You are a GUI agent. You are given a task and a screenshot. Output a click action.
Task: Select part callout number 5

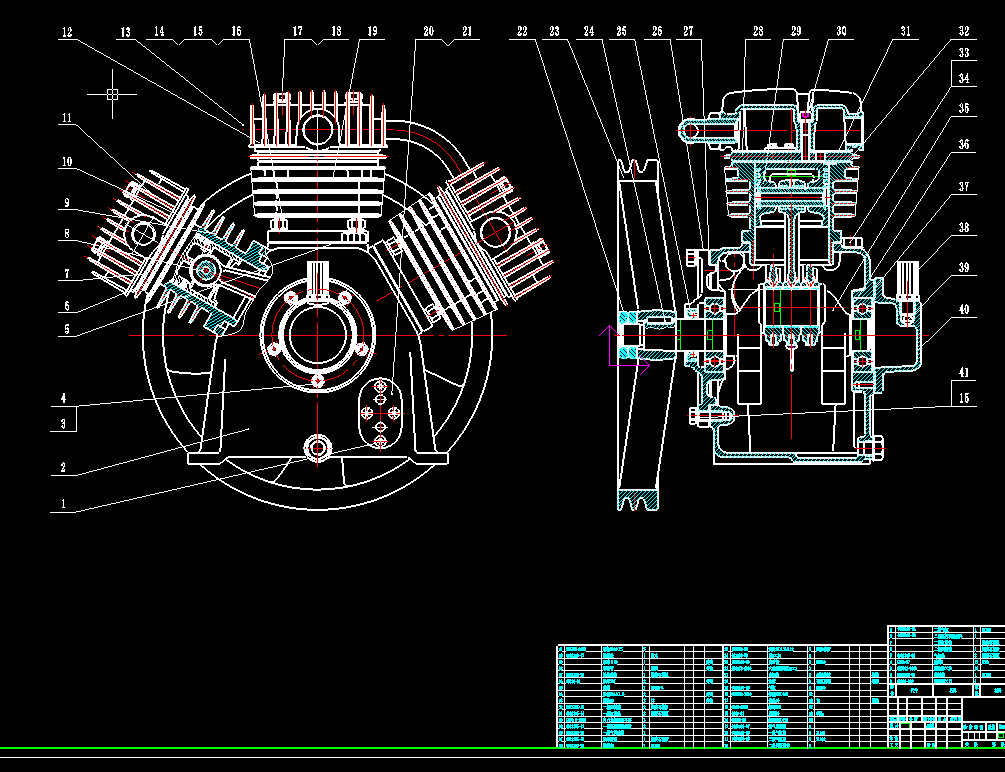click(x=67, y=329)
